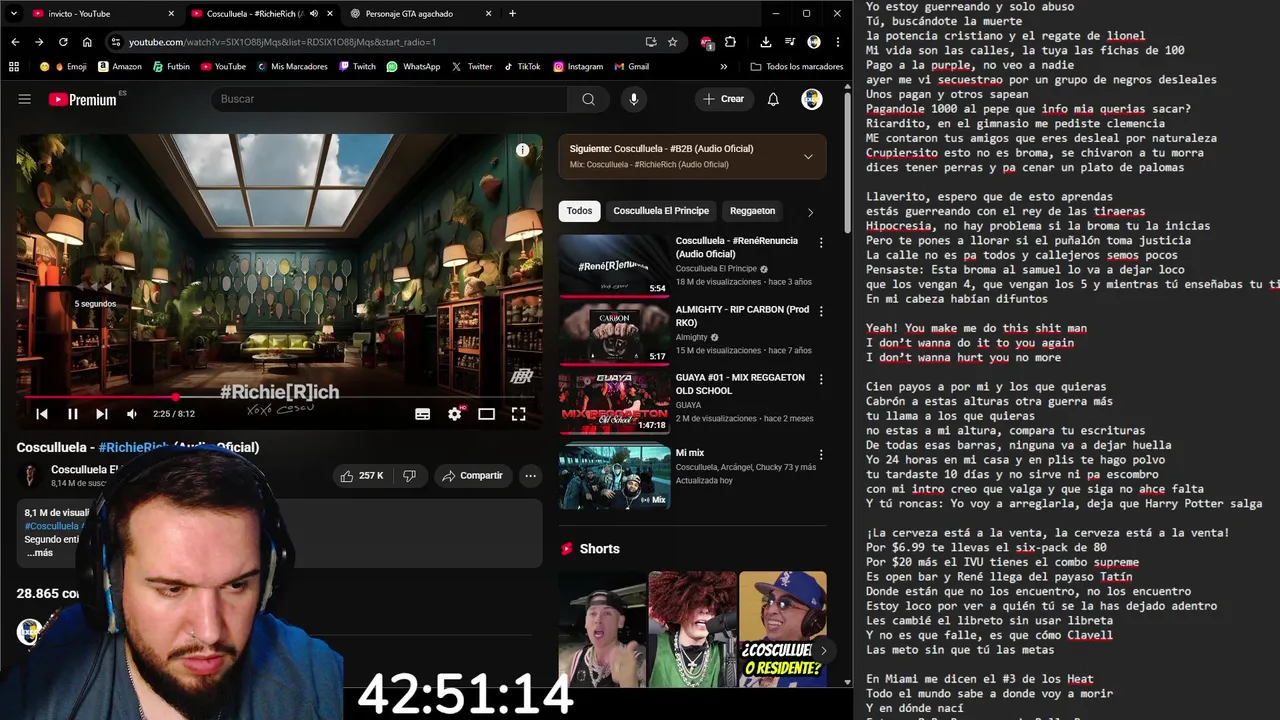Open options for Mi mix entry
Screen dimensions: 1280x720
[x=821, y=455]
